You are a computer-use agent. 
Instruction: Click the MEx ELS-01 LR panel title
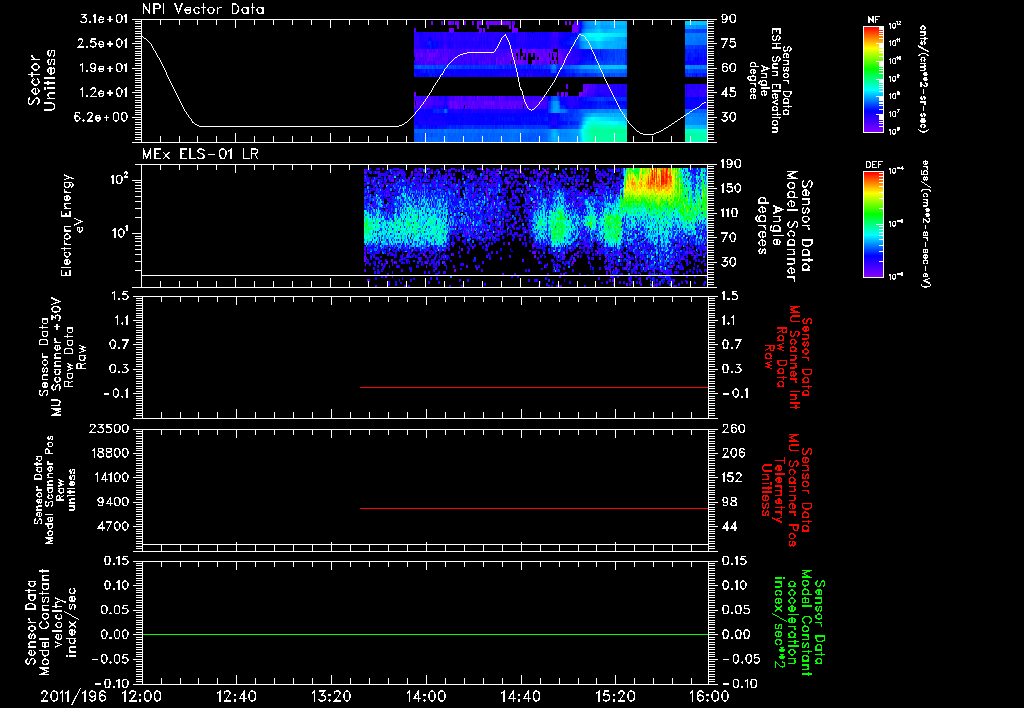[200, 154]
